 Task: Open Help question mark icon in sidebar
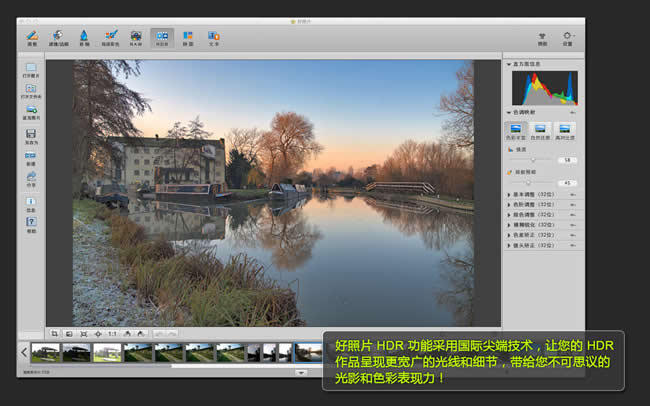pos(31,226)
